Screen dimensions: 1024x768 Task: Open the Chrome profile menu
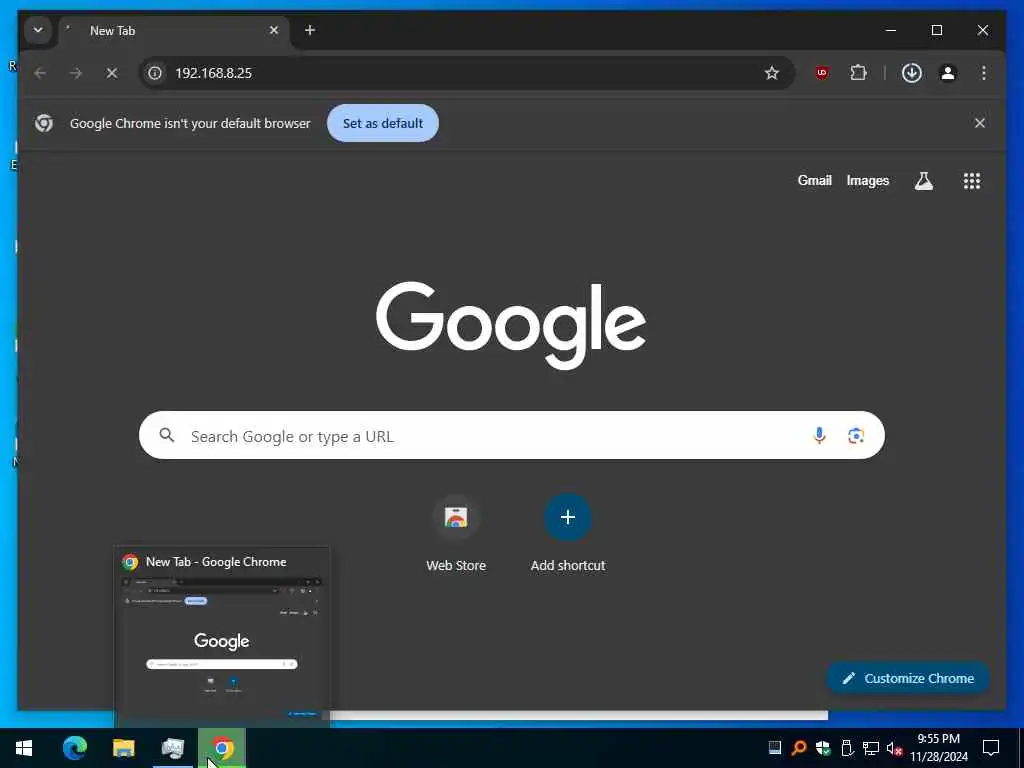948,73
